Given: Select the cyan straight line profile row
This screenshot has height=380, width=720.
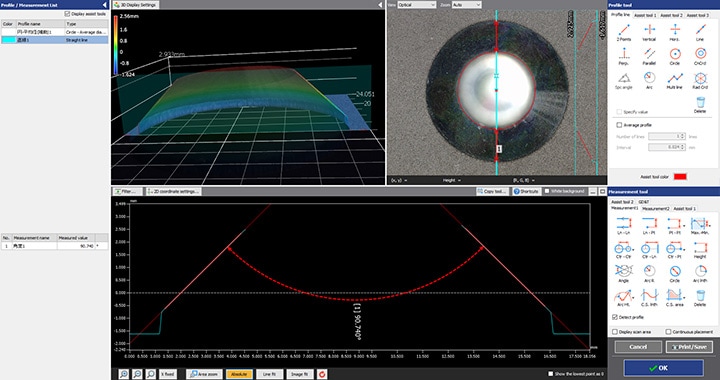Looking at the screenshot, I should pos(55,40).
